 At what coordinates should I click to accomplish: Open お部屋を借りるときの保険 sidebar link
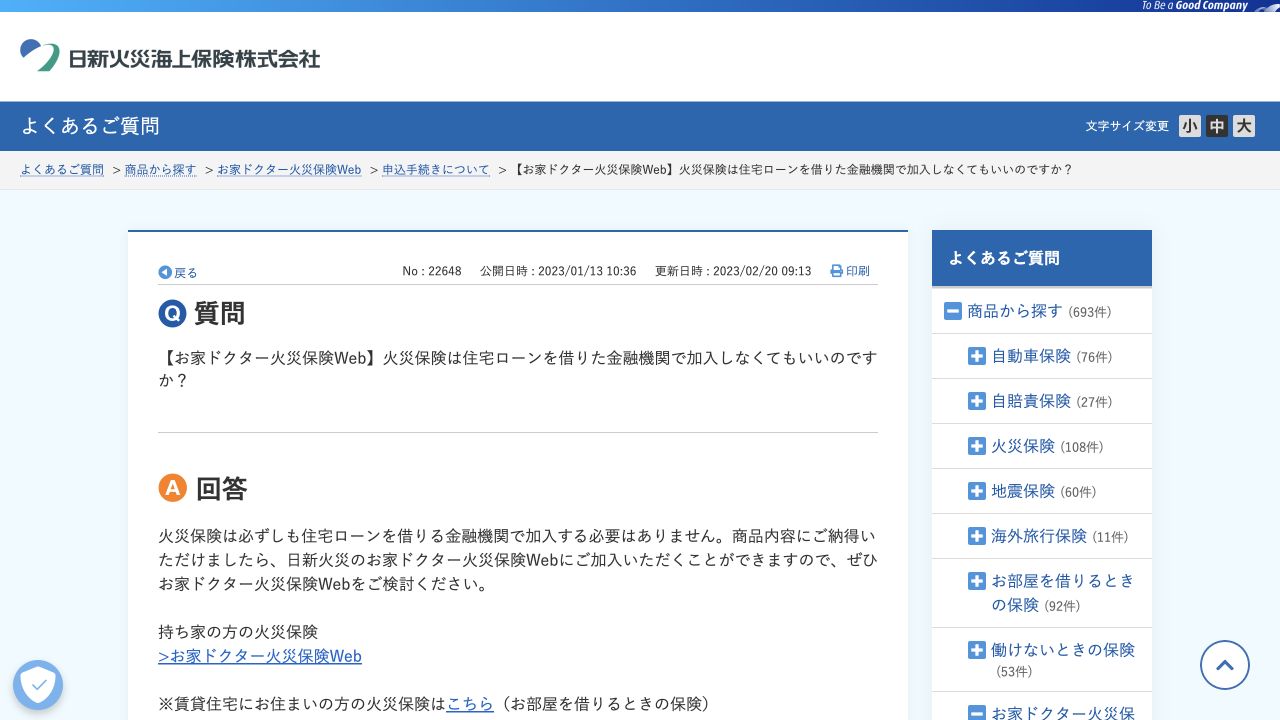click(x=1063, y=593)
